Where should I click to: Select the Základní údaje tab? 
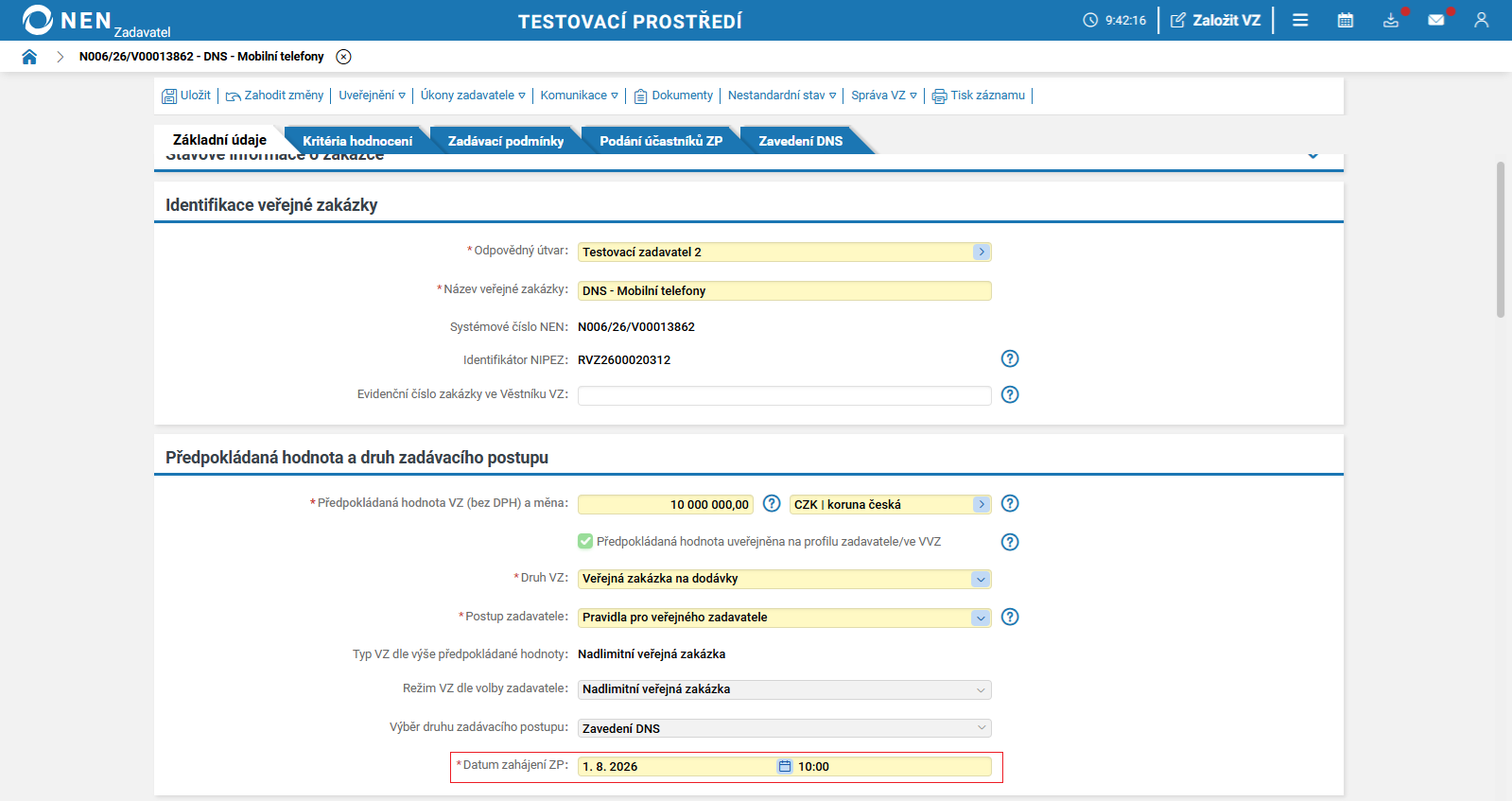[x=219, y=140]
